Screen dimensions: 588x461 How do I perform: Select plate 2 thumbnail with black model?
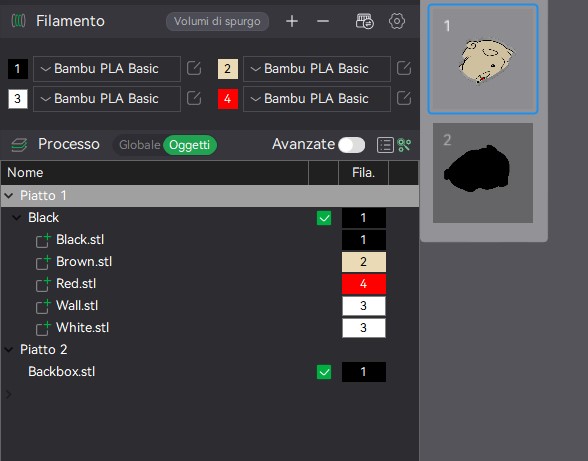(483, 173)
